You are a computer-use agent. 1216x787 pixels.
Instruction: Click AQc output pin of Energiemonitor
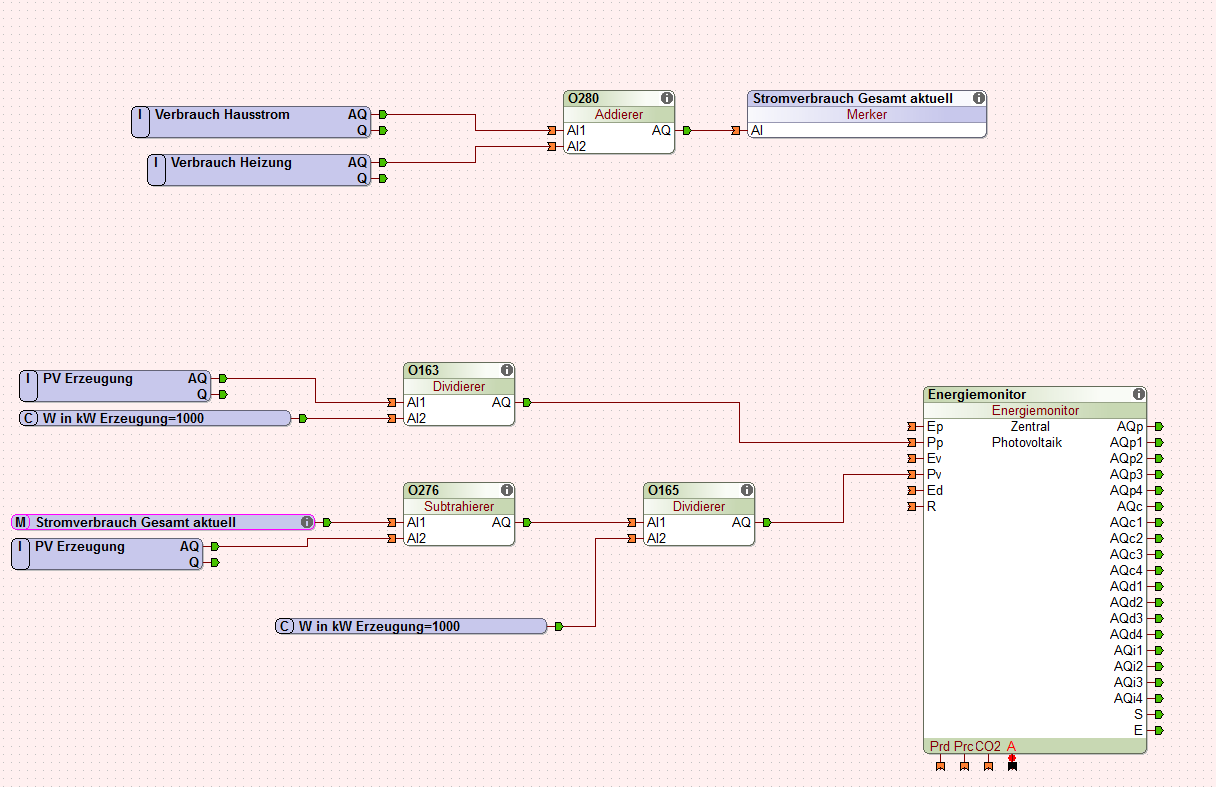pos(1157,506)
